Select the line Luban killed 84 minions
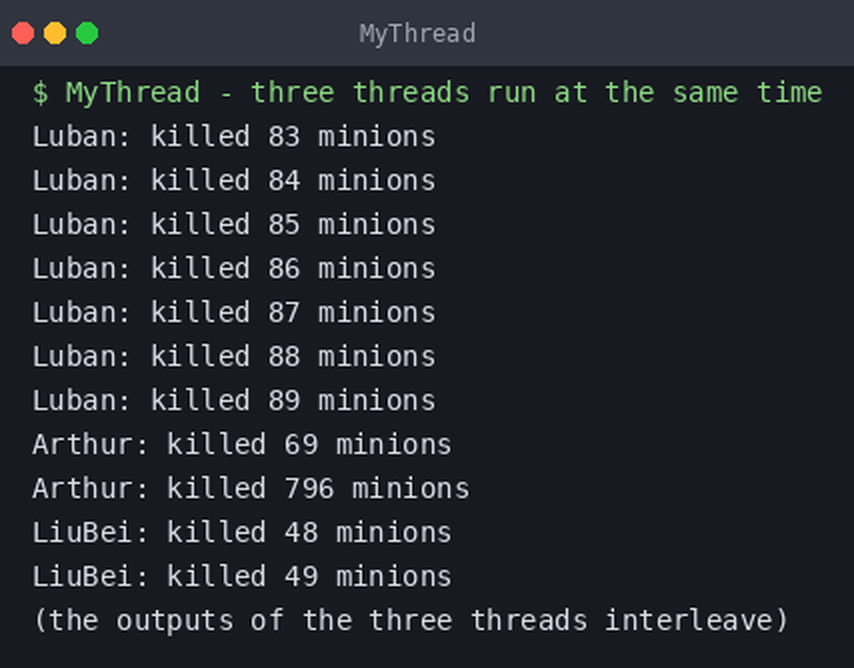This screenshot has height=668, width=854. pyautogui.click(x=234, y=180)
